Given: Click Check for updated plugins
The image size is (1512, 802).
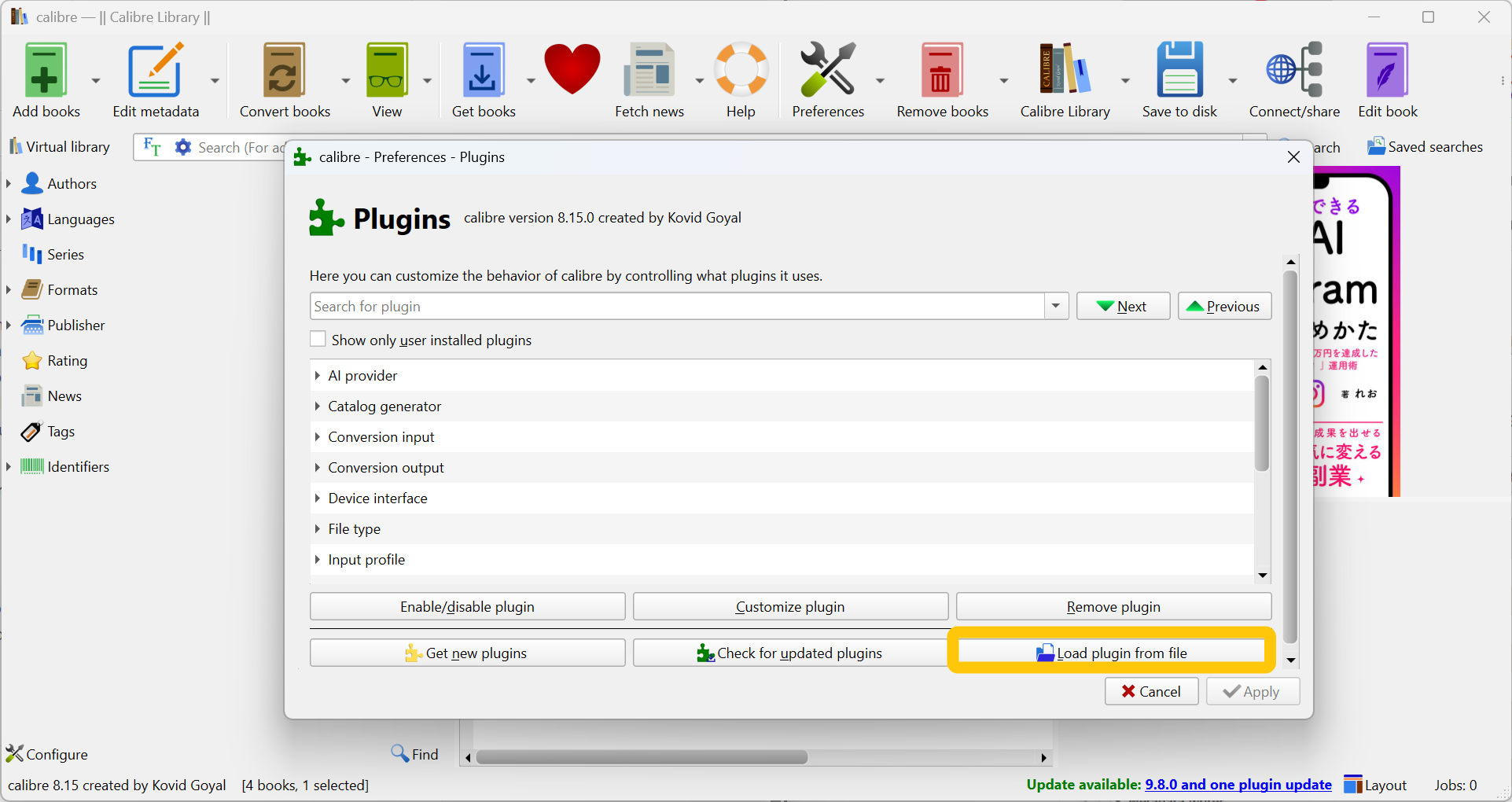Looking at the screenshot, I should pyautogui.click(x=790, y=653).
